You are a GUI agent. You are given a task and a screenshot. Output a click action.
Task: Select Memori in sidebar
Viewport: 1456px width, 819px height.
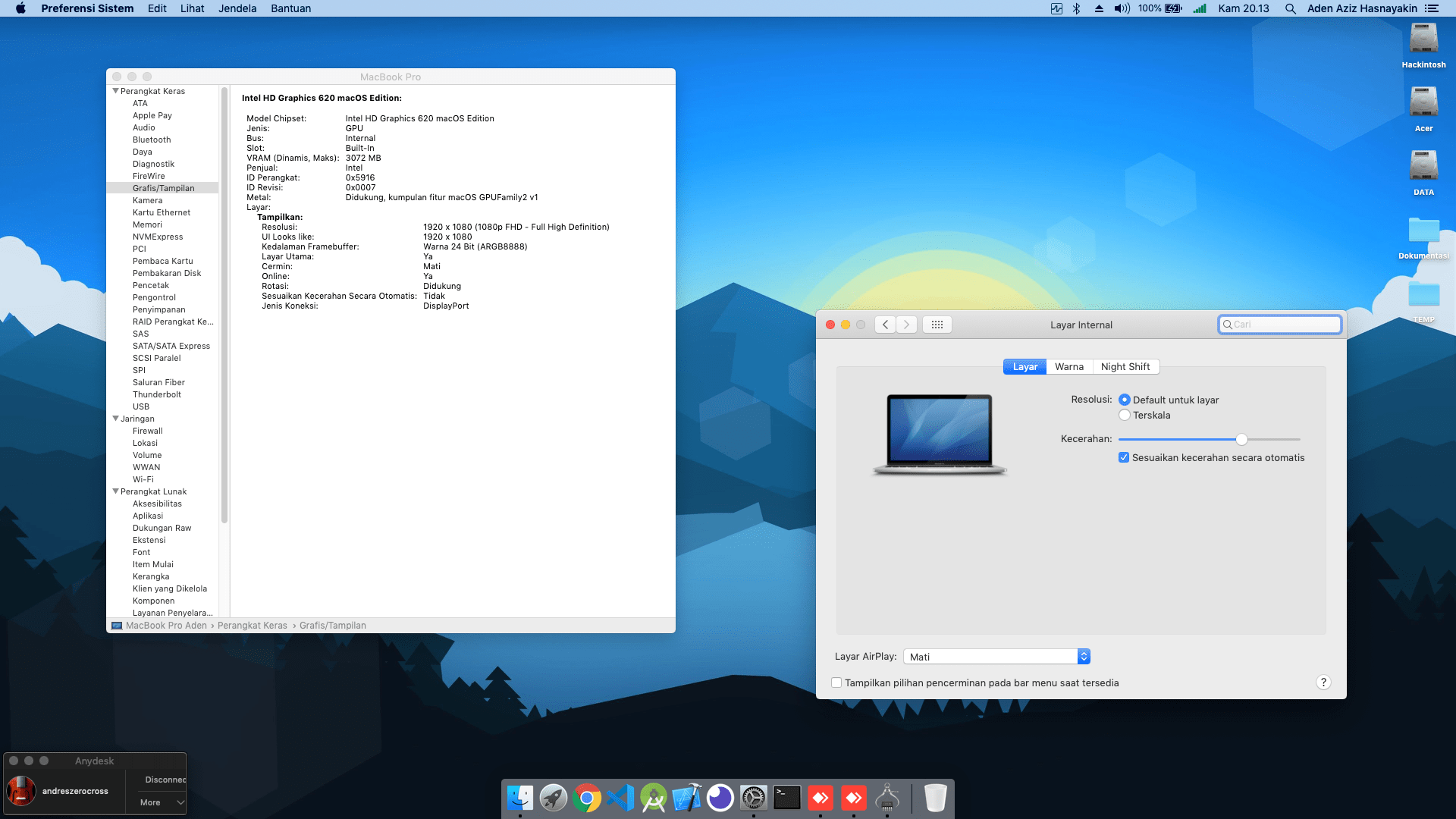(x=147, y=224)
